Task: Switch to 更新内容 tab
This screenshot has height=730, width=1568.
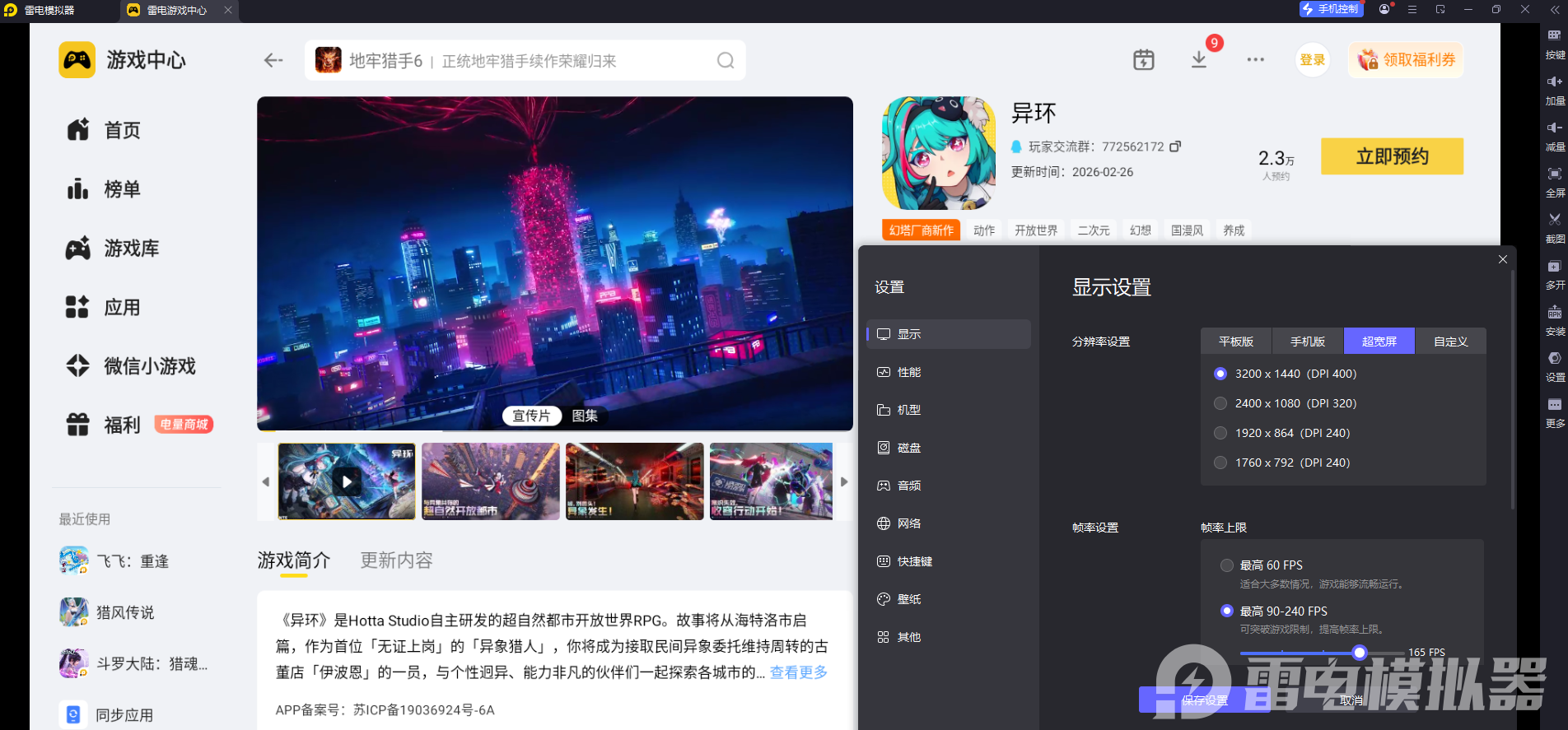Action: tap(396, 560)
